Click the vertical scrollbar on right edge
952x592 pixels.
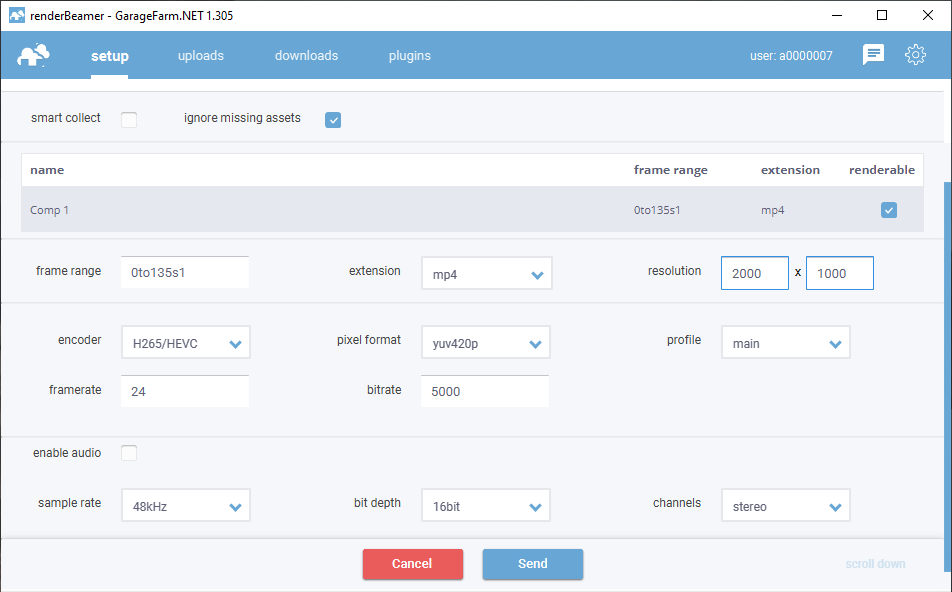tap(948, 376)
